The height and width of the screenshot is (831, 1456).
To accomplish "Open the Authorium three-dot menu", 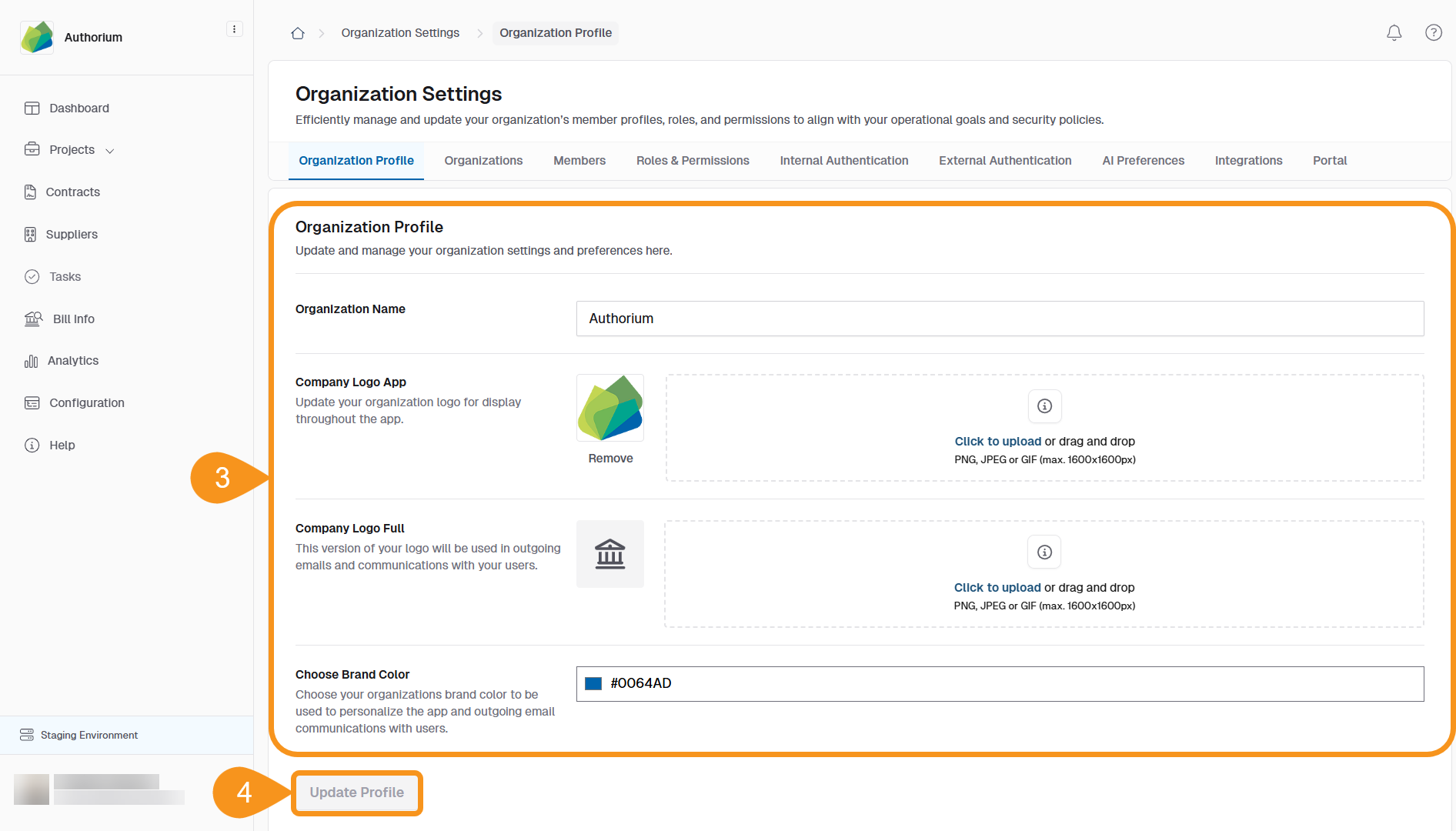I will click(x=234, y=29).
